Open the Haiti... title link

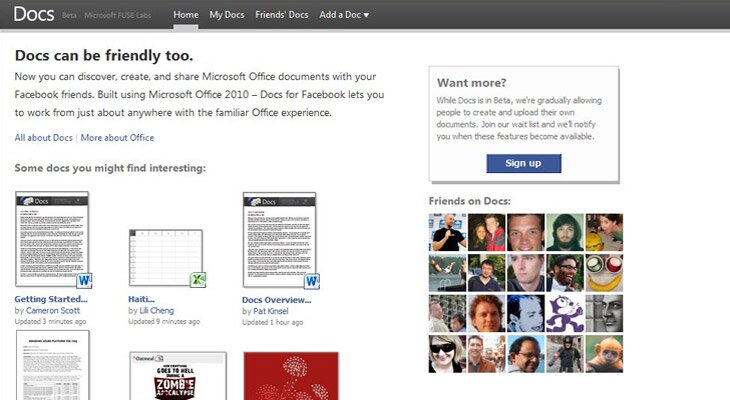pos(142,299)
